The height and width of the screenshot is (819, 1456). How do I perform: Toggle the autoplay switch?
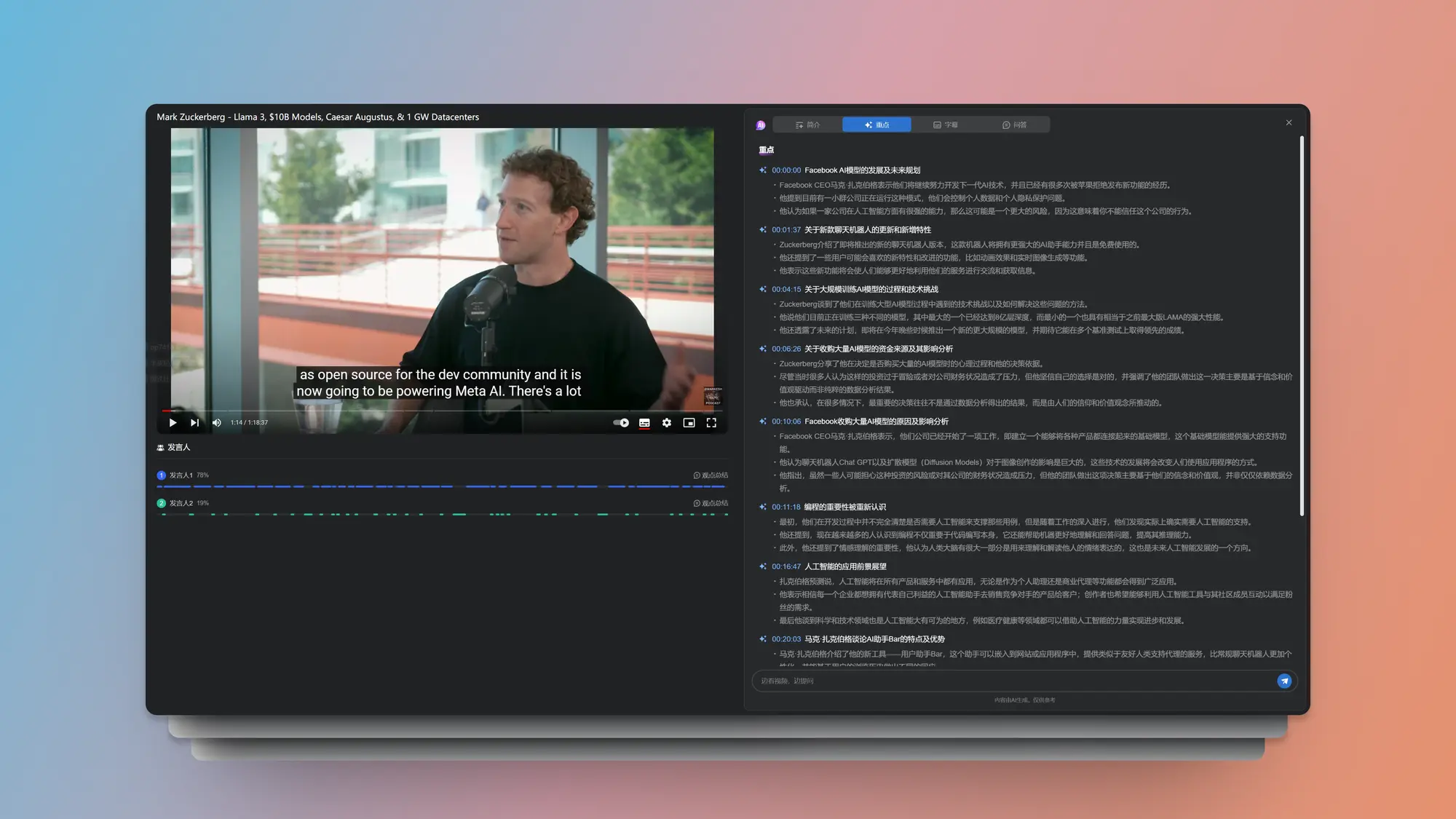[621, 422]
